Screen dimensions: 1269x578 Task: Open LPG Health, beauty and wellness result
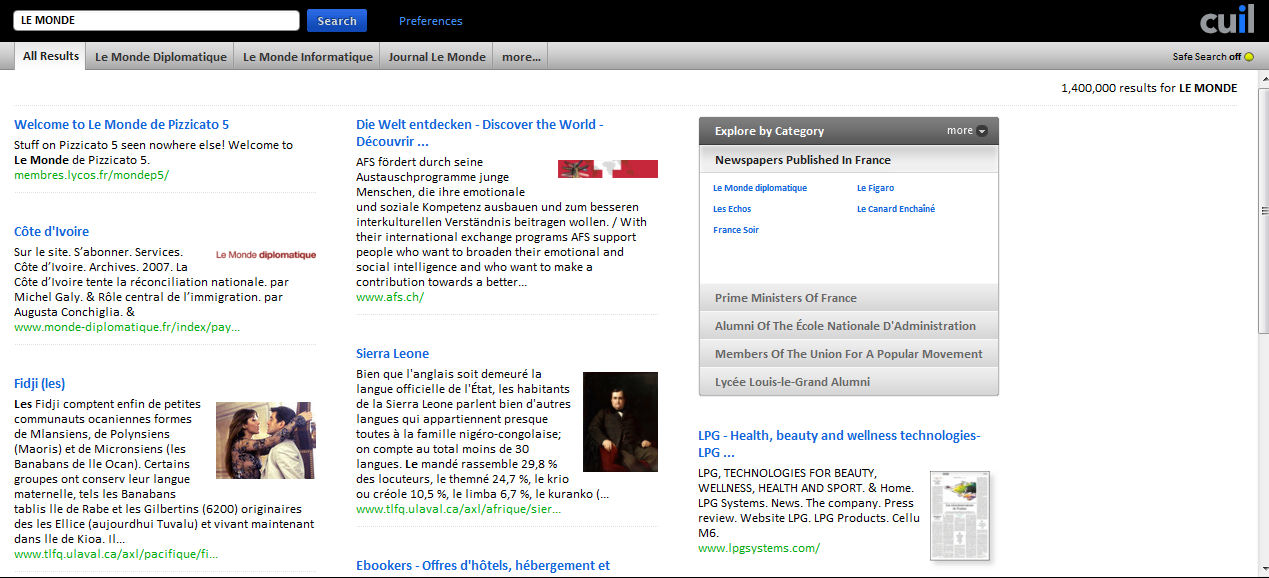(839, 444)
